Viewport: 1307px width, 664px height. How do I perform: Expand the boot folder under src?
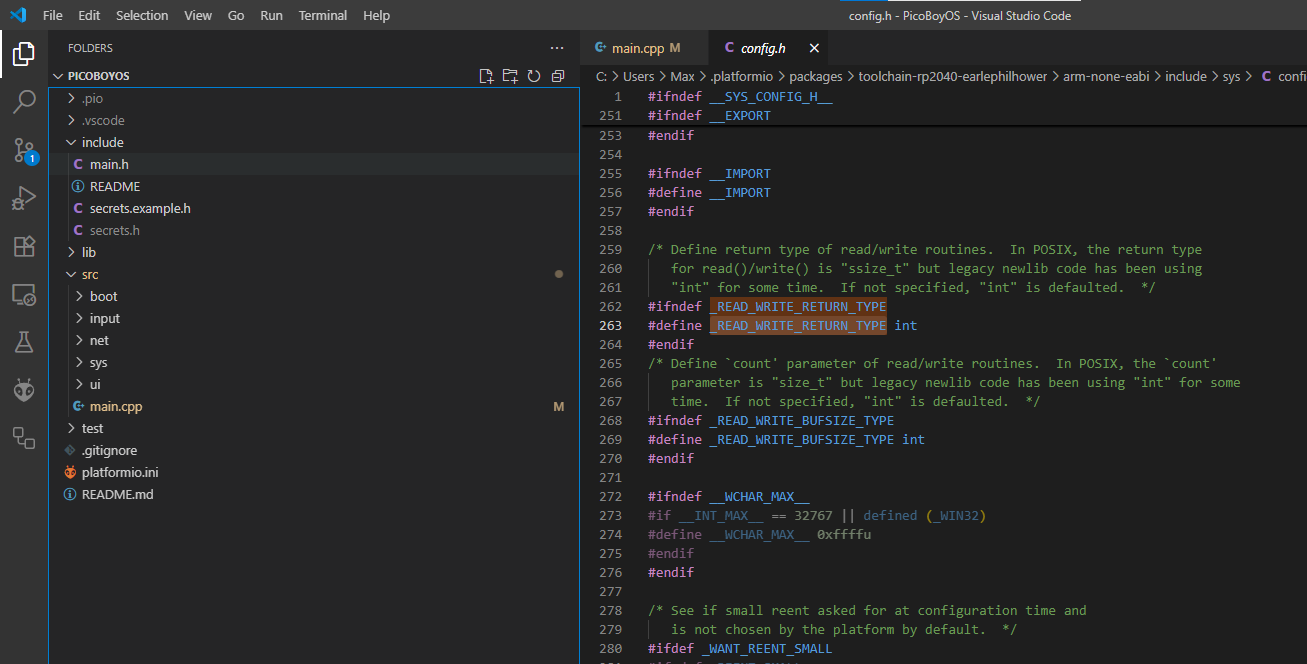103,296
